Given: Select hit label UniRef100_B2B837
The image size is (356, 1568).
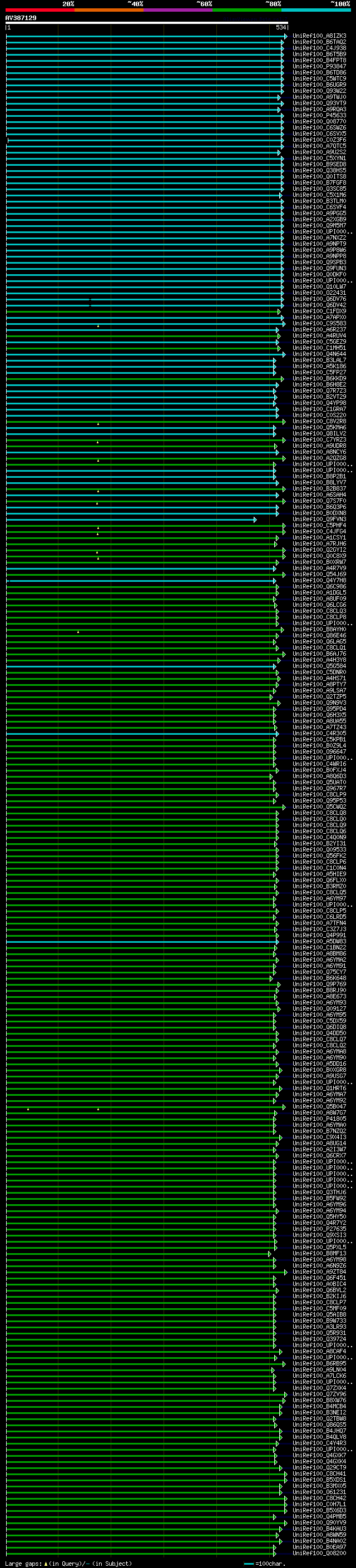Looking at the screenshot, I should coord(319,489).
